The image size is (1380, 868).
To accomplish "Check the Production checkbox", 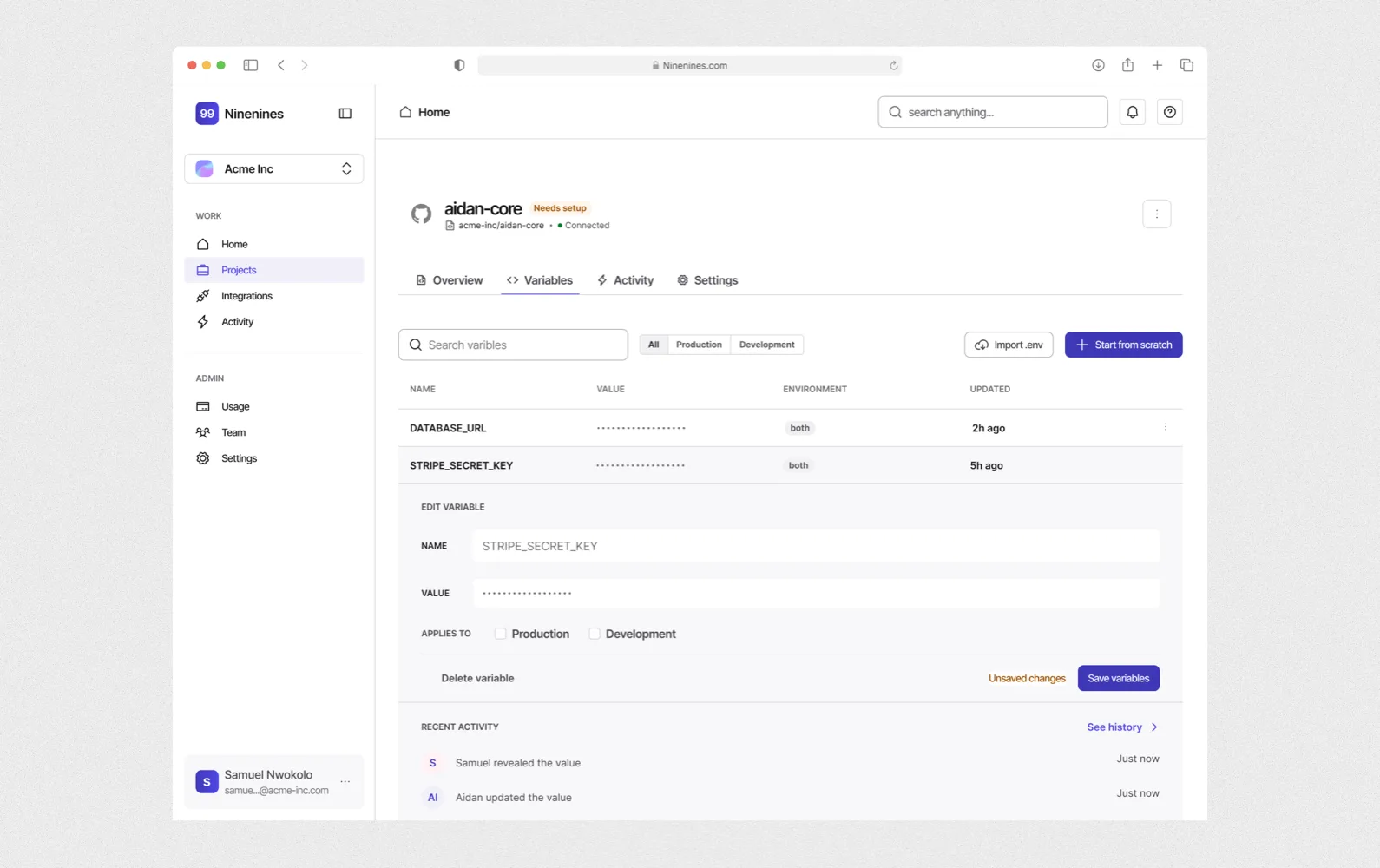I will pos(500,634).
